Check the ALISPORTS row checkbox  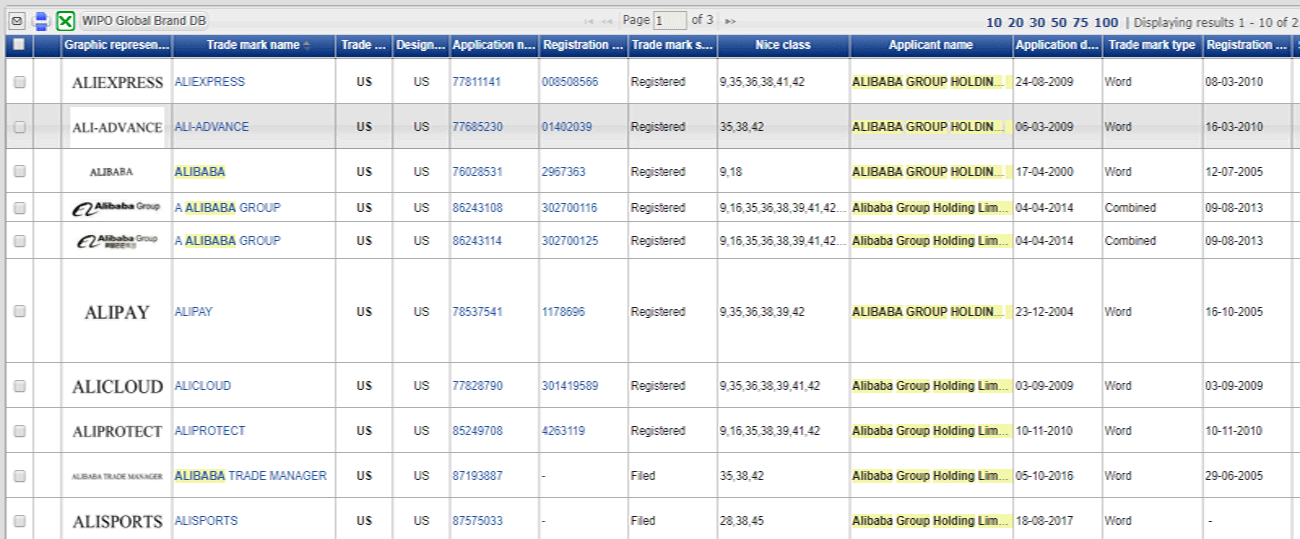pyautogui.click(x=19, y=521)
